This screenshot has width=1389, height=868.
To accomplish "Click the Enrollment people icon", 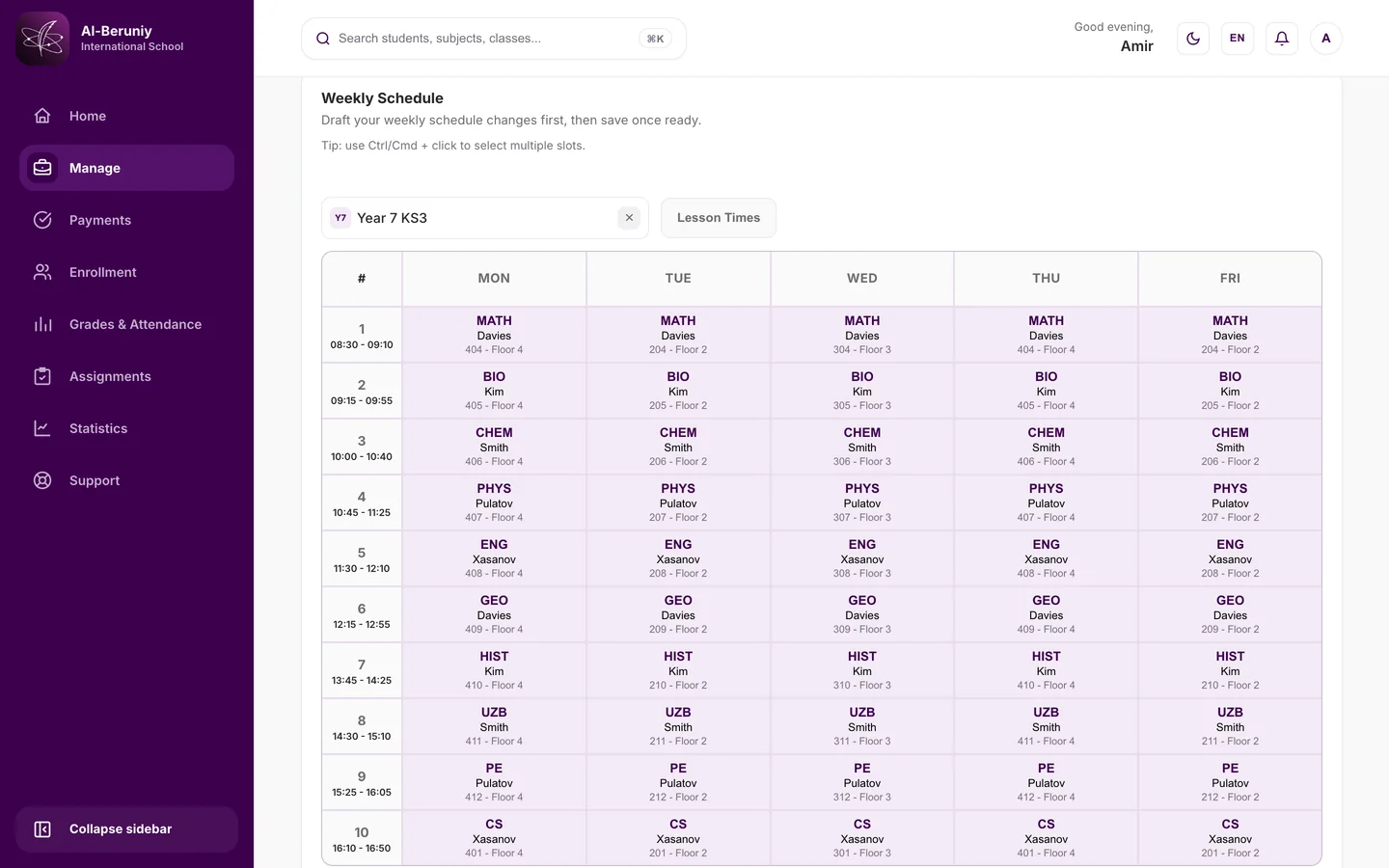I will click(42, 272).
